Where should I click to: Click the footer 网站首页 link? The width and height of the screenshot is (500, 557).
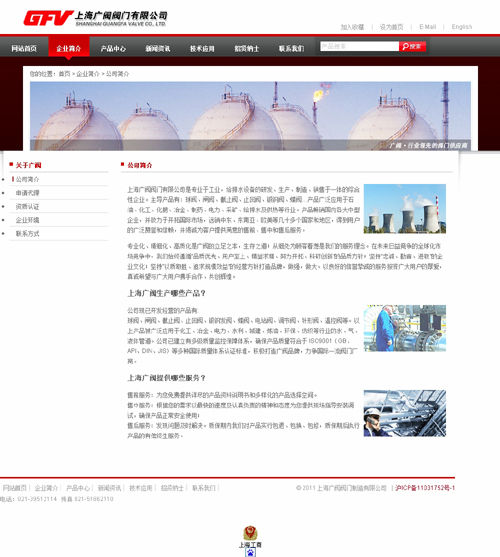point(15,488)
